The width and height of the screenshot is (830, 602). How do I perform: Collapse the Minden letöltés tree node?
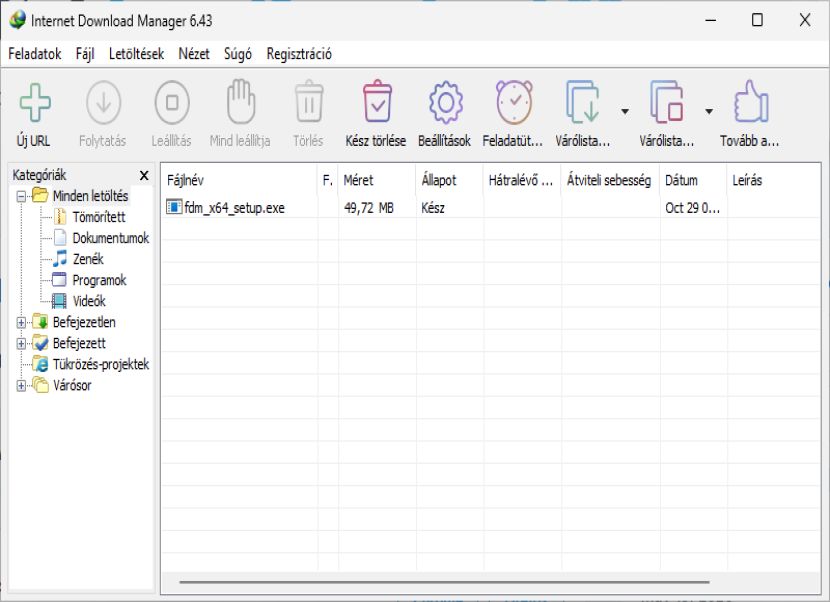pyautogui.click(x=21, y=196)
